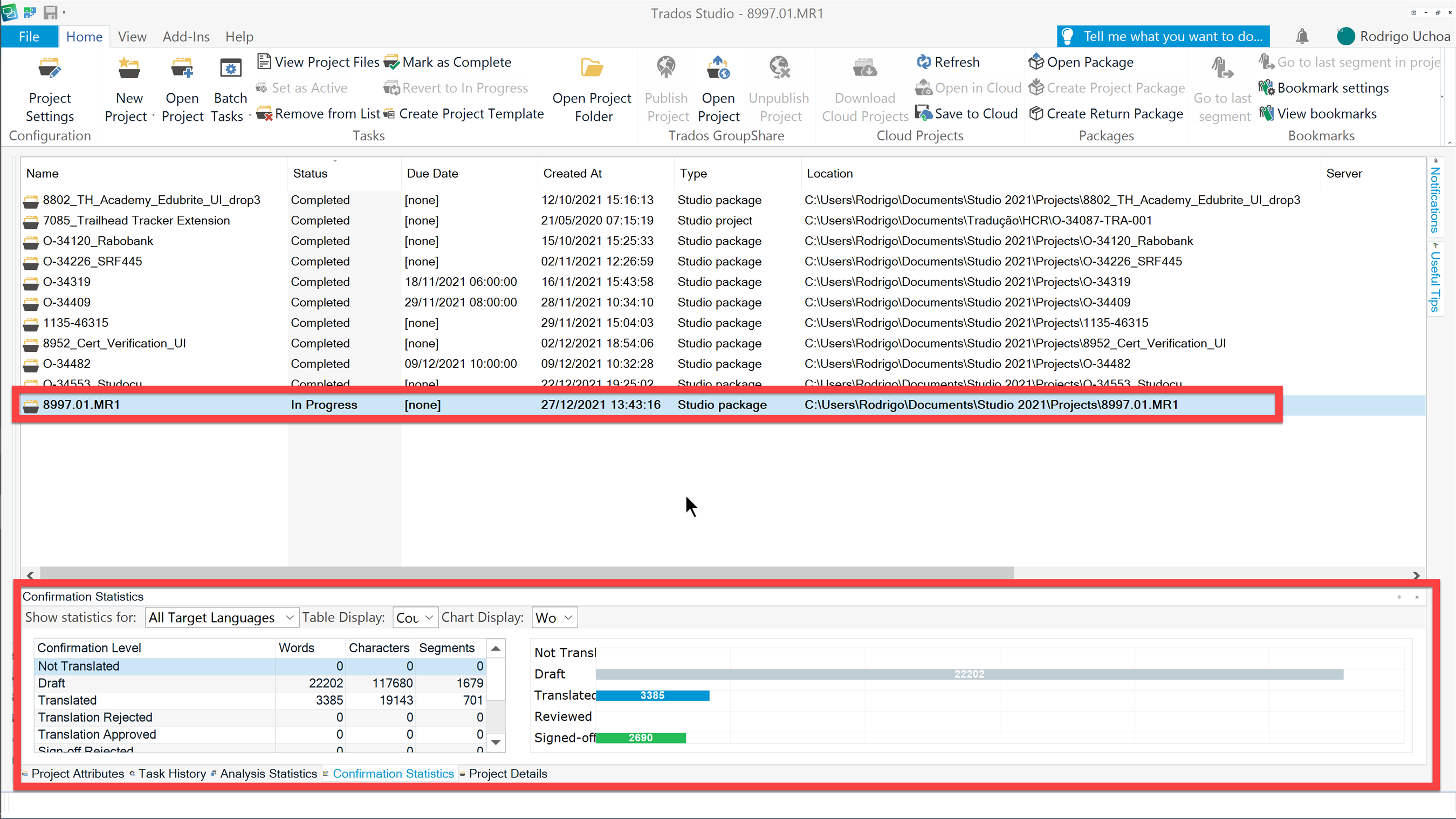
Task: Click the notifications bell icon
Action: click(x=1302, y=36)
